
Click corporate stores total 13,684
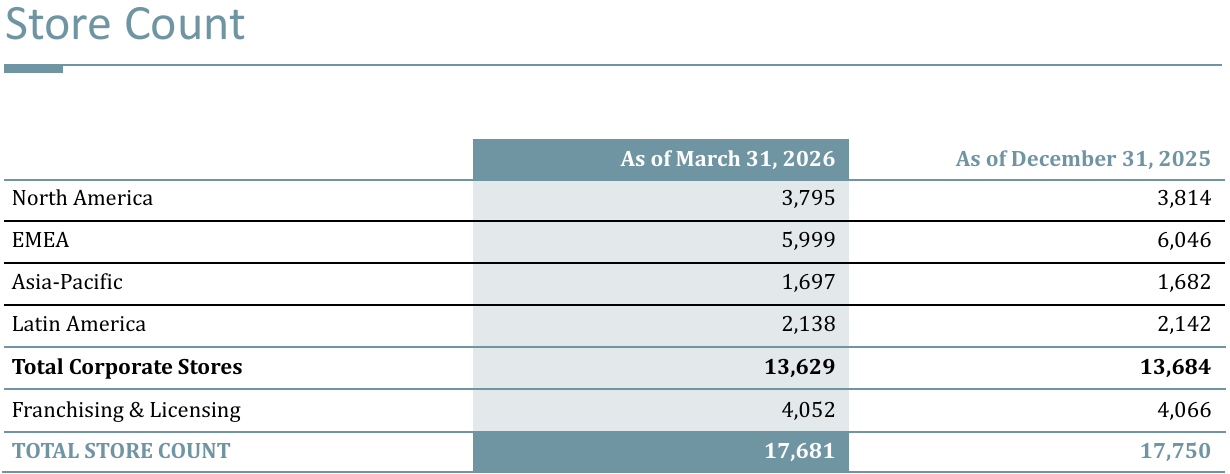point(1175,367)
